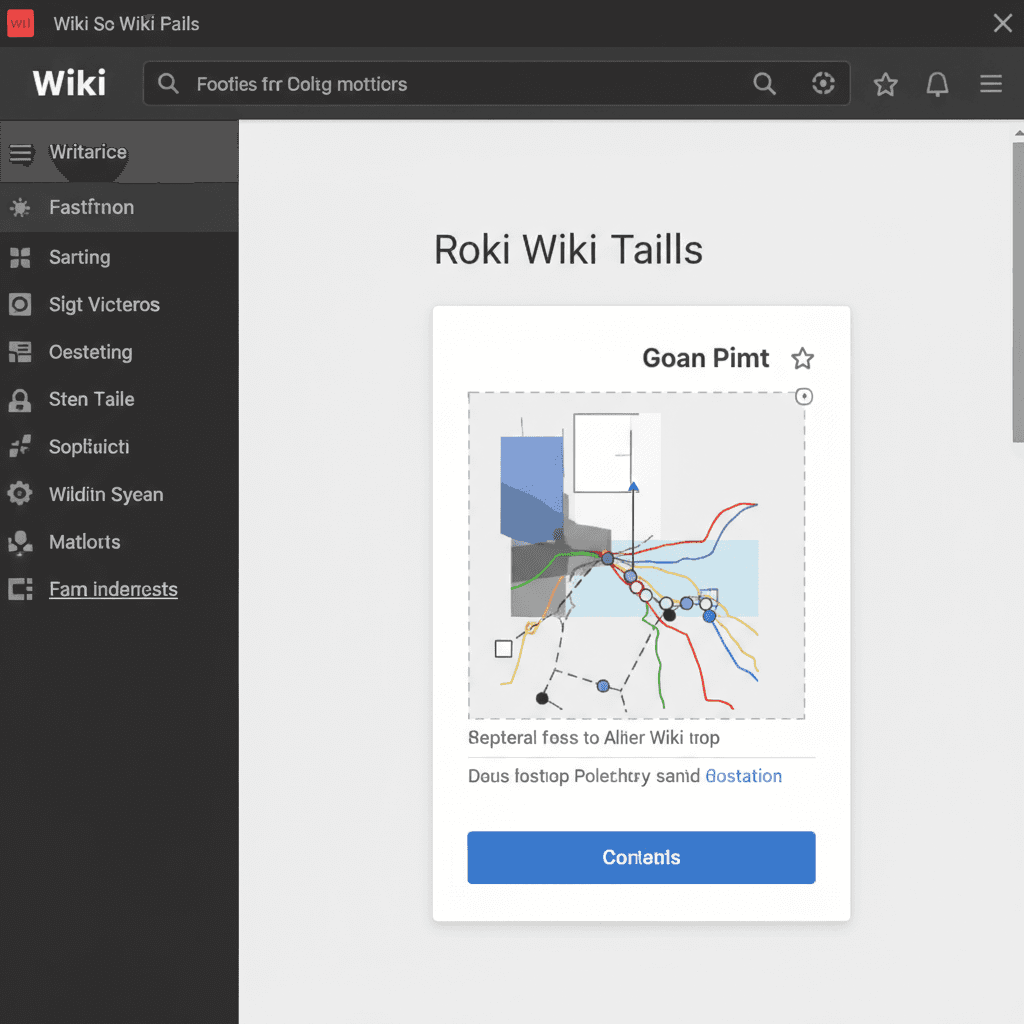The image size is (1024, 1024).
Task: Click the red wiki app icon in title bar
Action: pyautogui.click(x=20, y=23)
